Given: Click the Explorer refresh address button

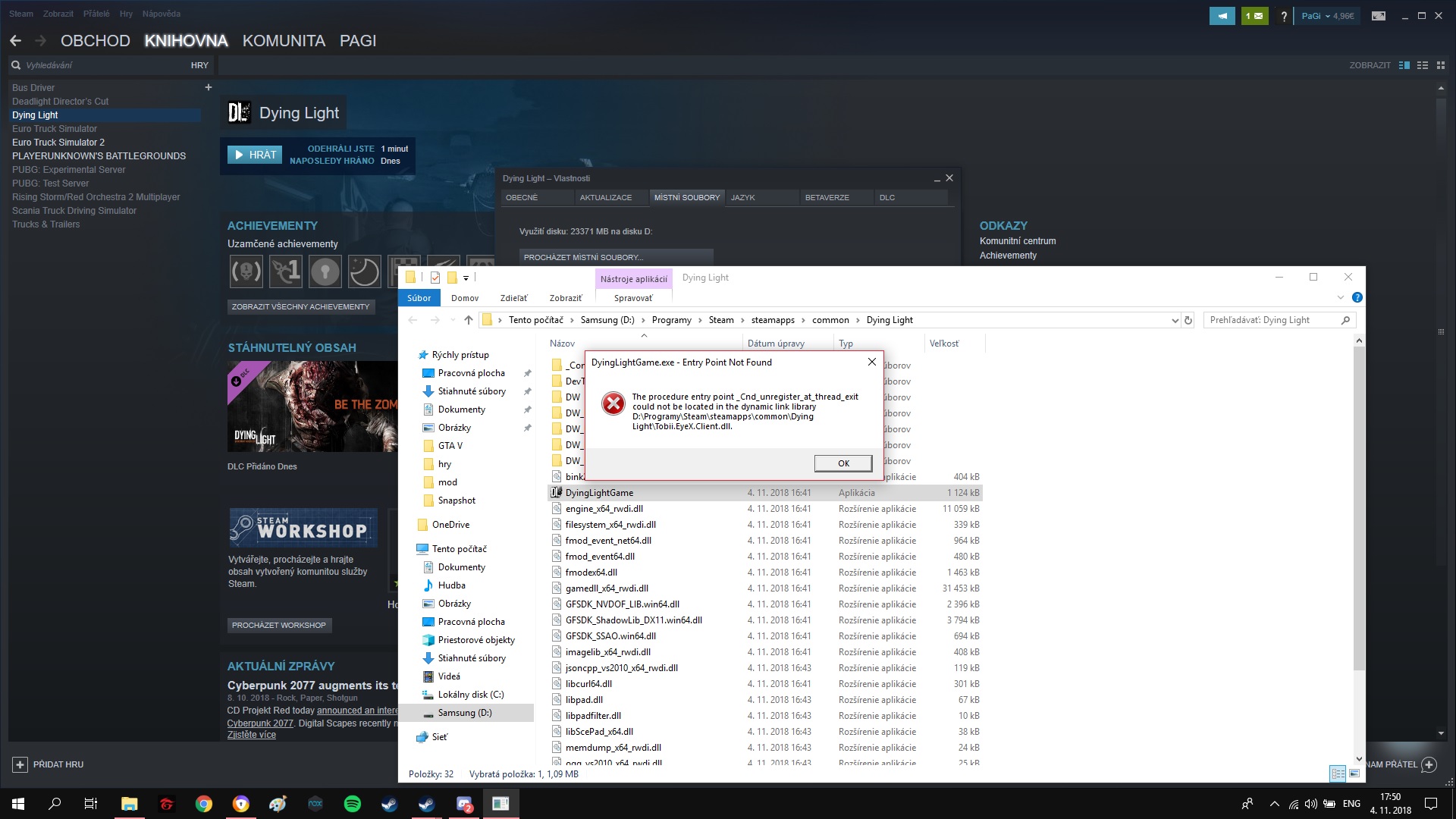Looking at the screenshot, I should pos(1188,320).
